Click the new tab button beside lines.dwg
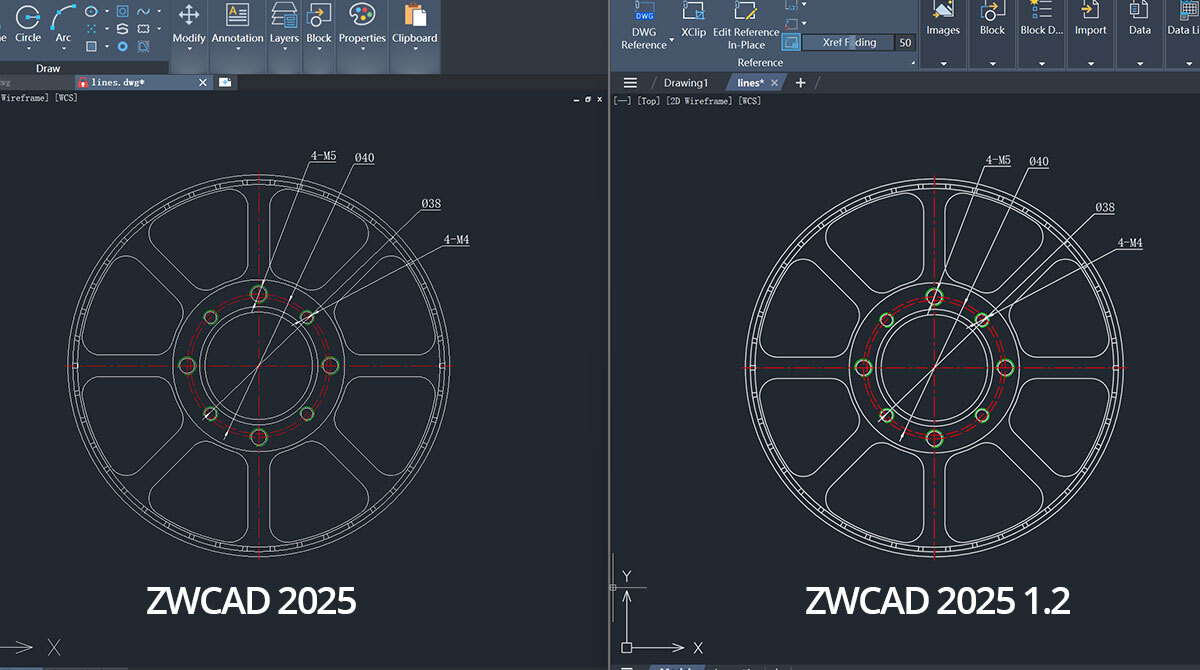Image resolution: width=1200 pixels, height=670 pixels. pos(225,82)
